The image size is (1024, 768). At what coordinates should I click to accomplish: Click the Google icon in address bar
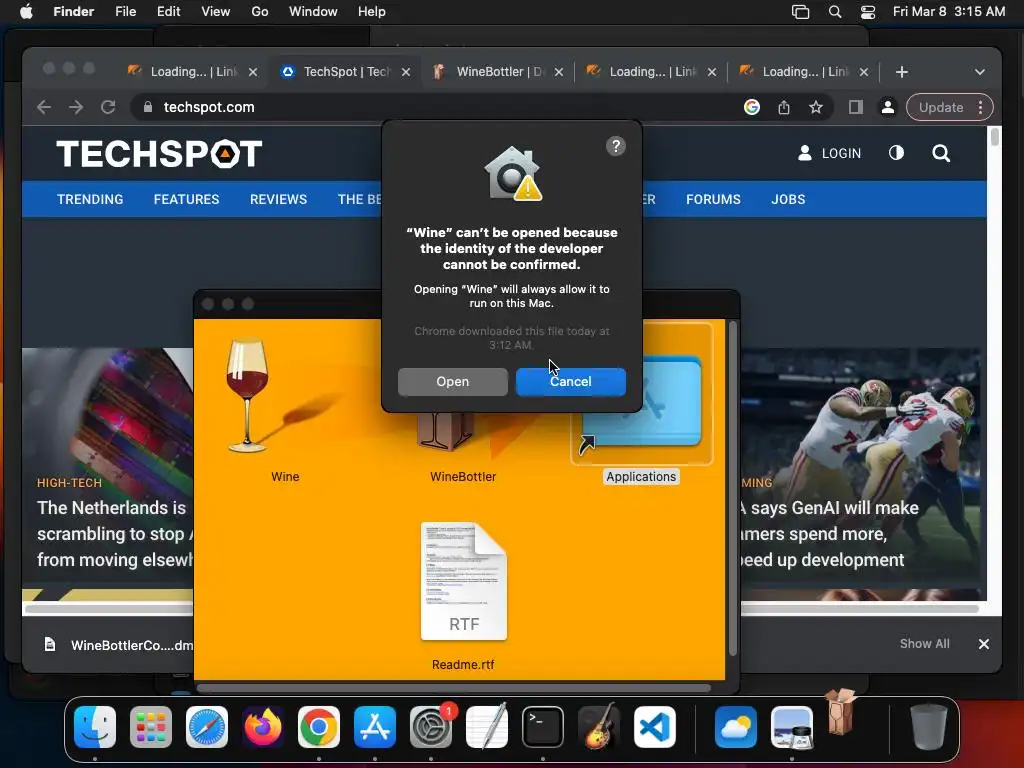tap(752, 107)
